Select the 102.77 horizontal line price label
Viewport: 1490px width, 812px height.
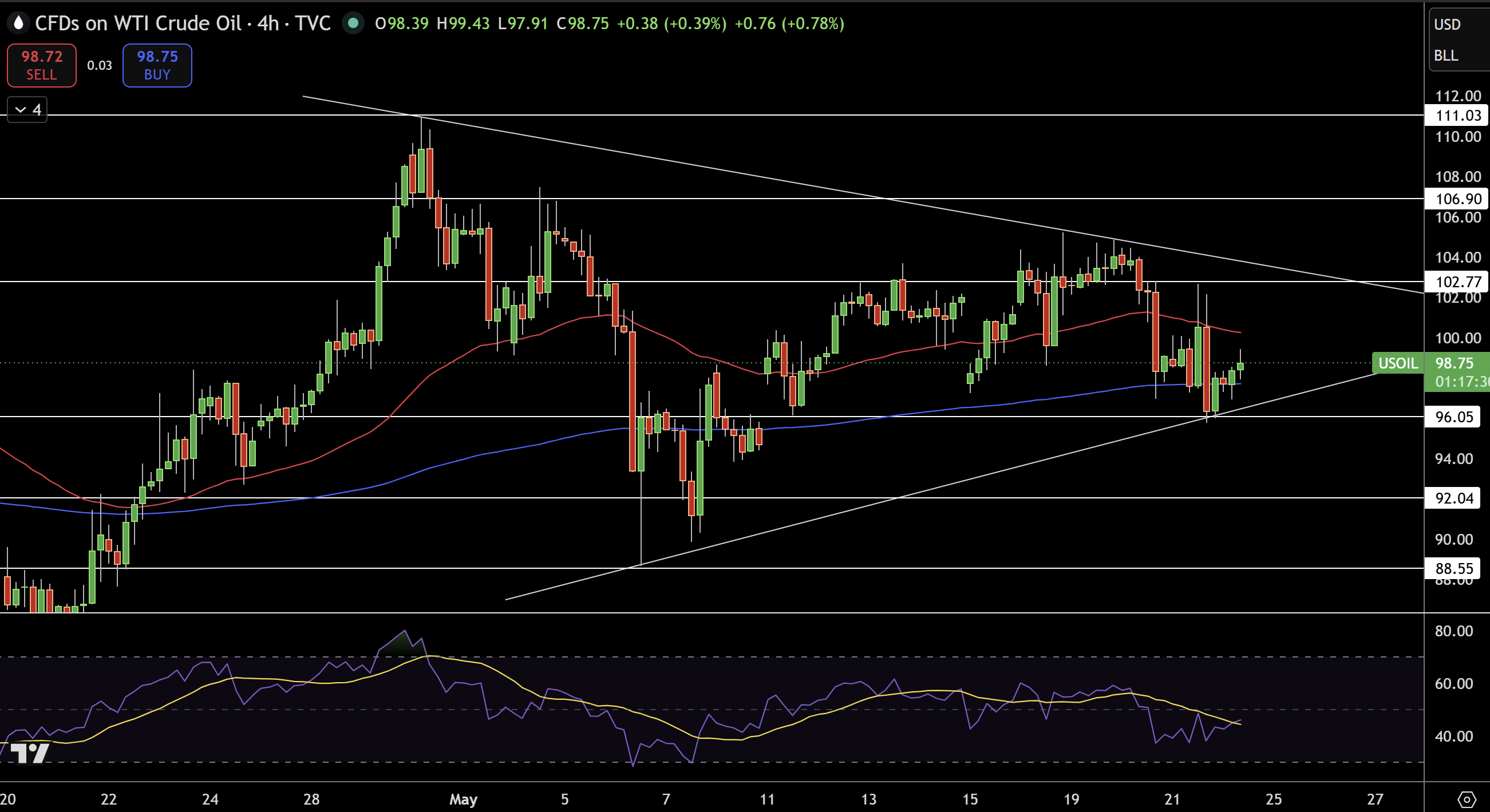(1455, 282)
